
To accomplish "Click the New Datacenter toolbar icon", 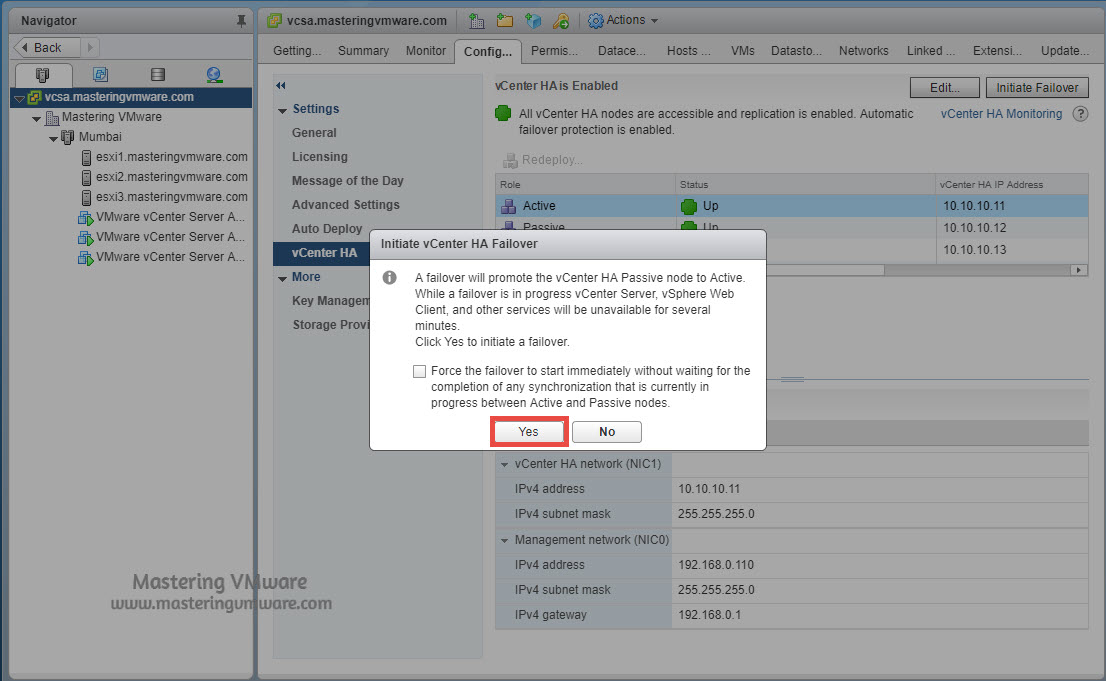I will pyautogui.click(x=477, y=20).
